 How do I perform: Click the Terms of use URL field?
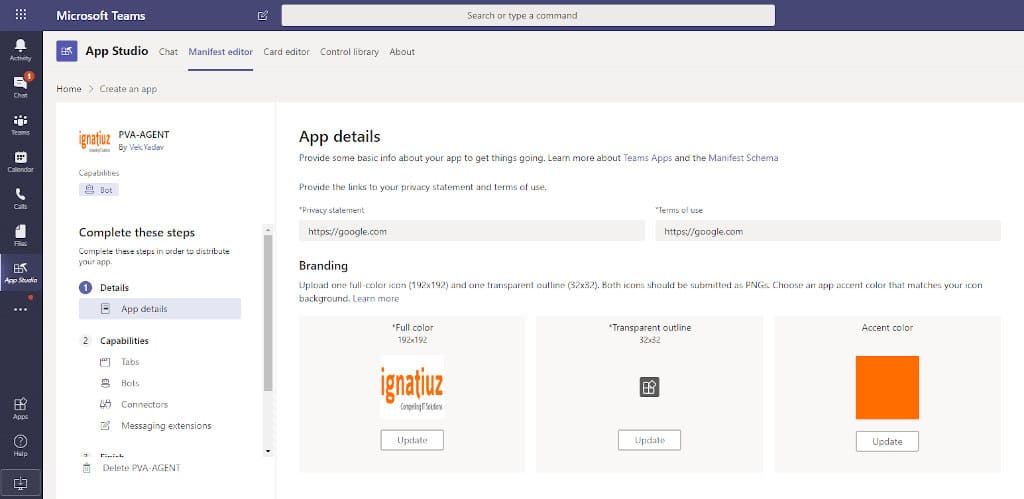click(x=828, y=231)
